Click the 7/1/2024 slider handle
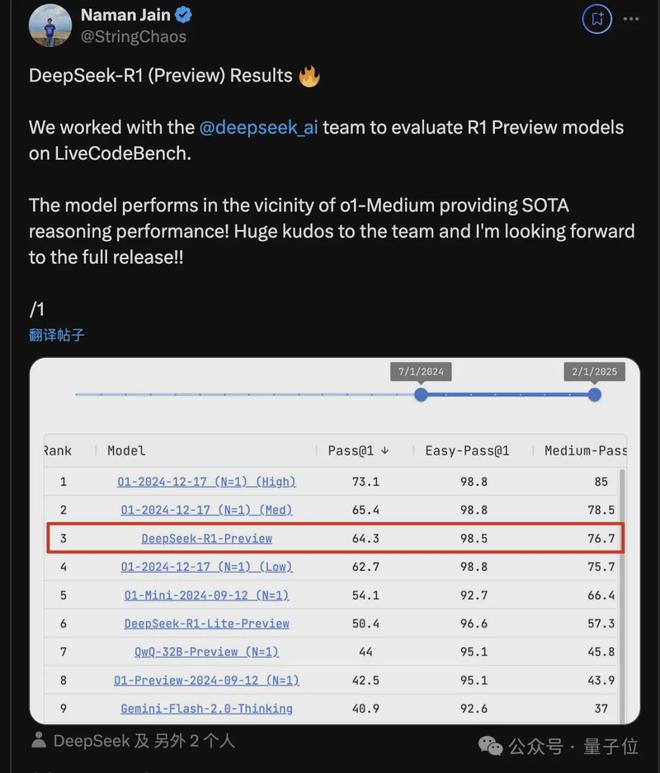Screen dimensions: 660x773 421,395
